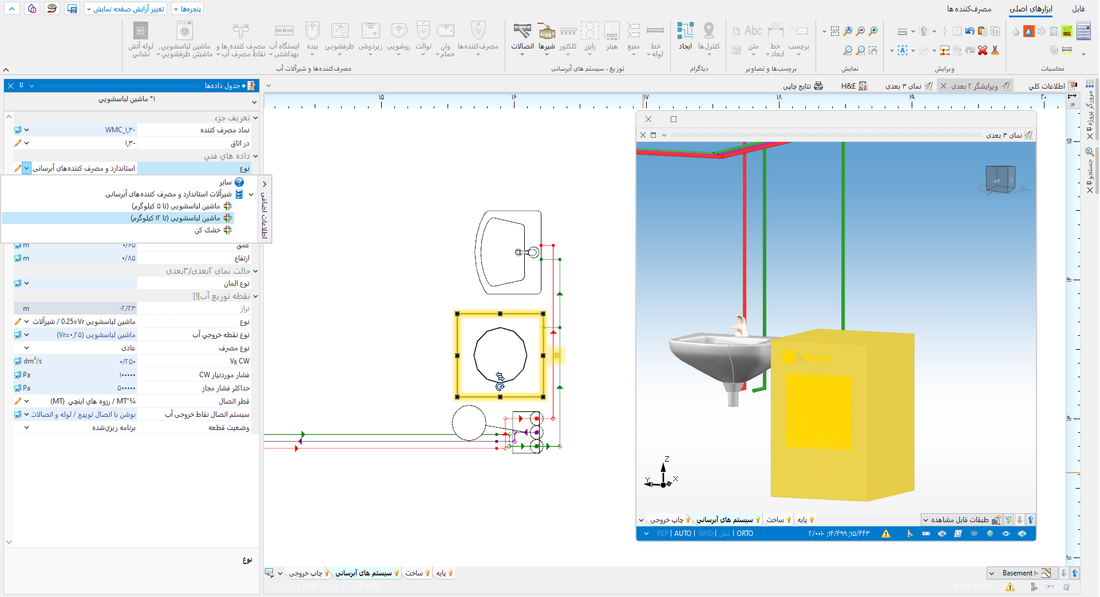Toggle چاپ خروجی layer bulb in 3D window
Image resolution: width=1100 pixels, height=597 pixels.
(688, 520)
